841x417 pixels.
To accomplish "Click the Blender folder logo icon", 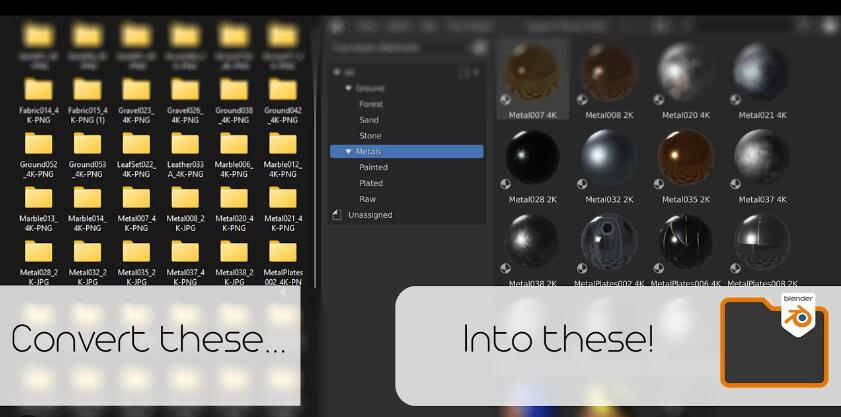I will pyautogui.click(x=775, y=341).
